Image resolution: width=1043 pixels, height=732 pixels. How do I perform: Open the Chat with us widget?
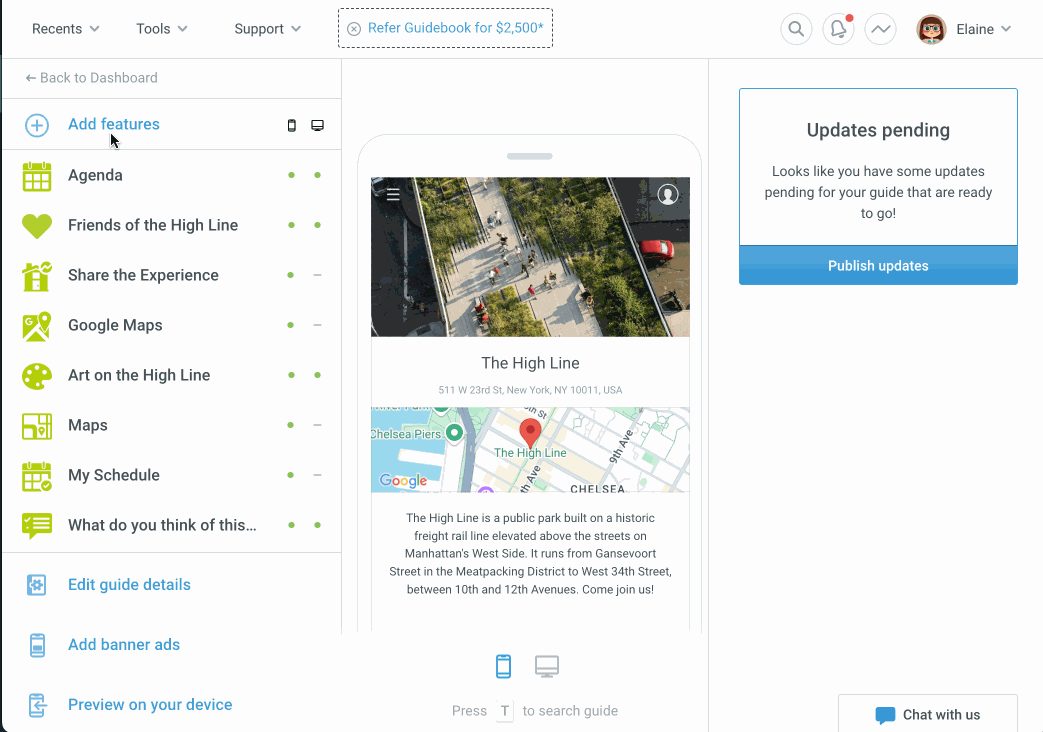point(927,714)
